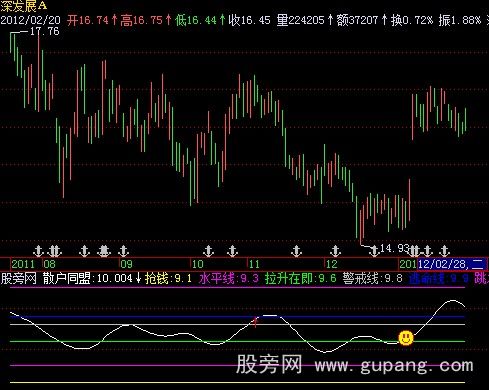Image resolution: width=489 pixels, height=390 pixels.
Task: Click the closing price 收16.45
Action: click(249, 20)
